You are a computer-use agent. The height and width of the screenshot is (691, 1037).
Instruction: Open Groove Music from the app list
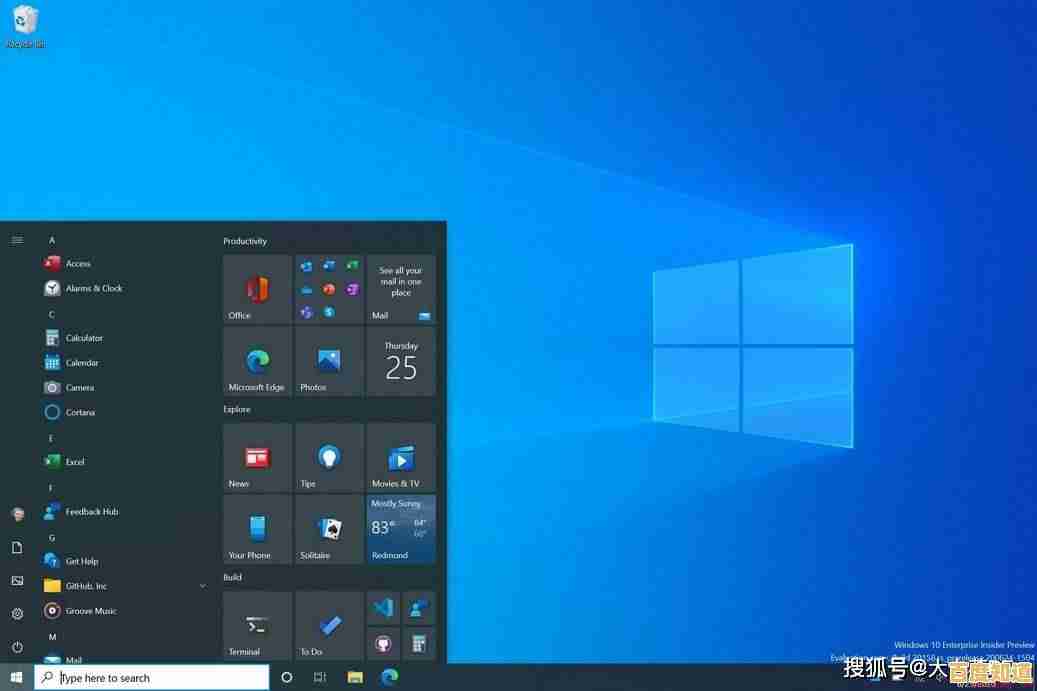(89, 611)
